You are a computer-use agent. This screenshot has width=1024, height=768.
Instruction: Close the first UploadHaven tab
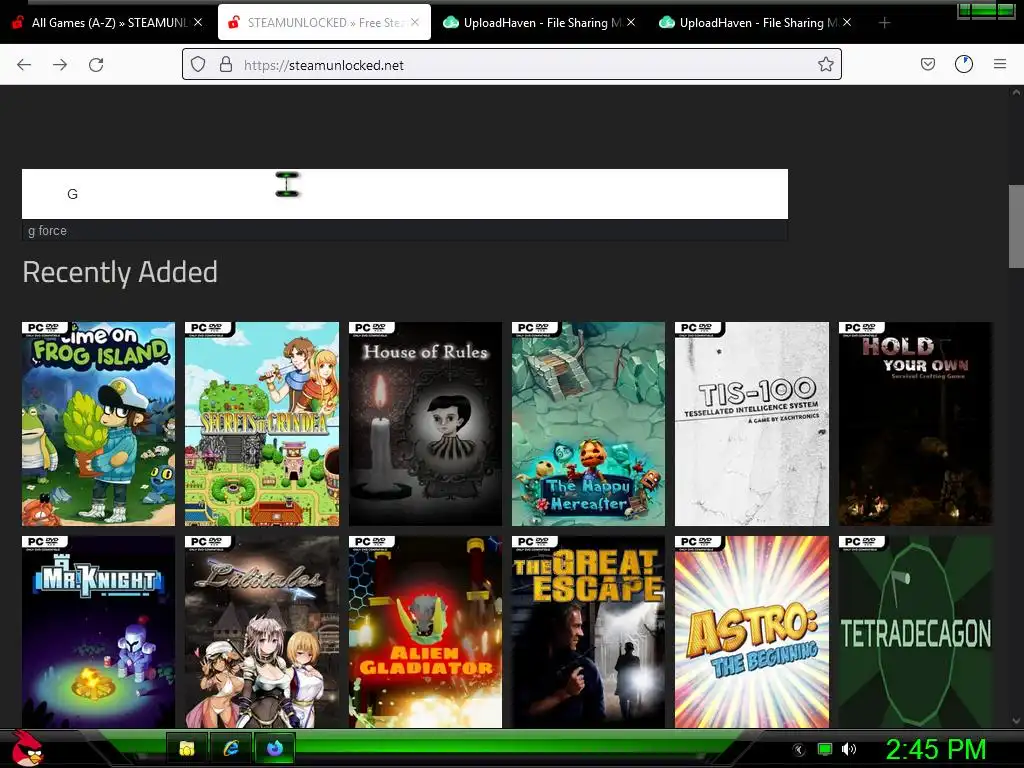click(631, 22)
